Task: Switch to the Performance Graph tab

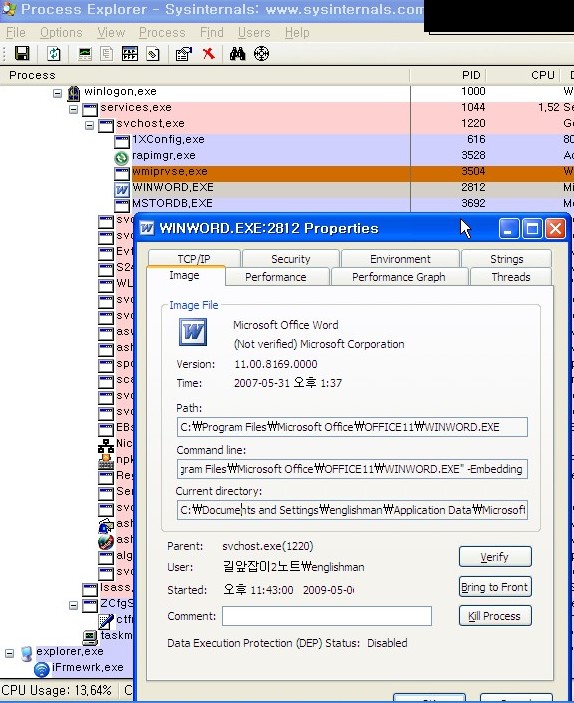Action: [399, 277]
